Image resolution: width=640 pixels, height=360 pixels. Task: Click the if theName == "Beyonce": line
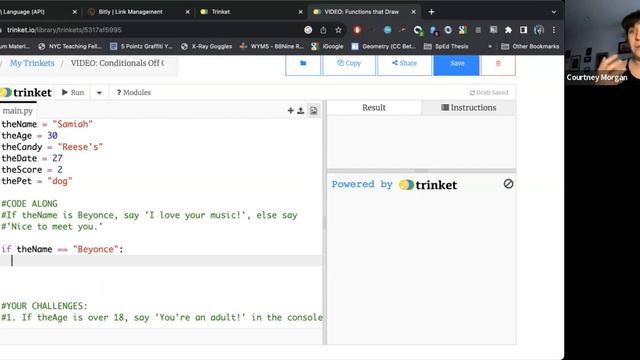[62, 249]
